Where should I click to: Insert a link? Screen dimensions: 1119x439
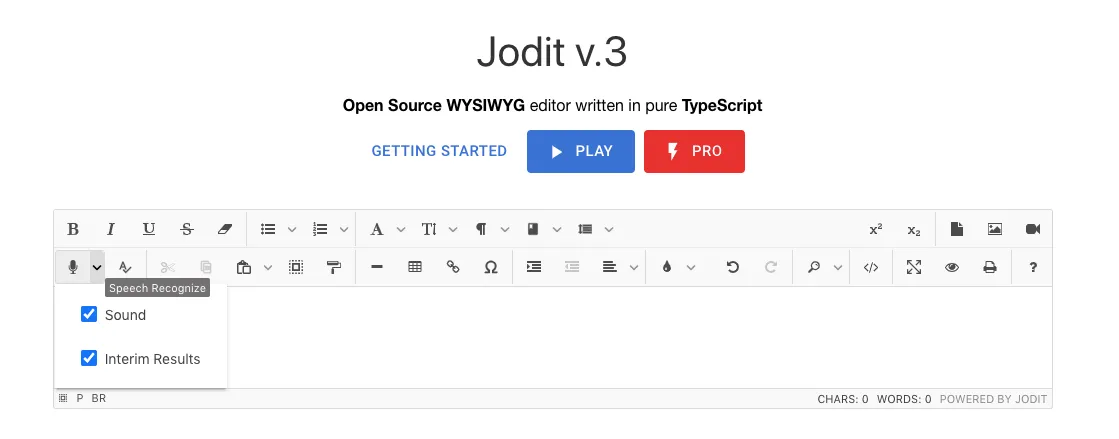coord(453,267)
